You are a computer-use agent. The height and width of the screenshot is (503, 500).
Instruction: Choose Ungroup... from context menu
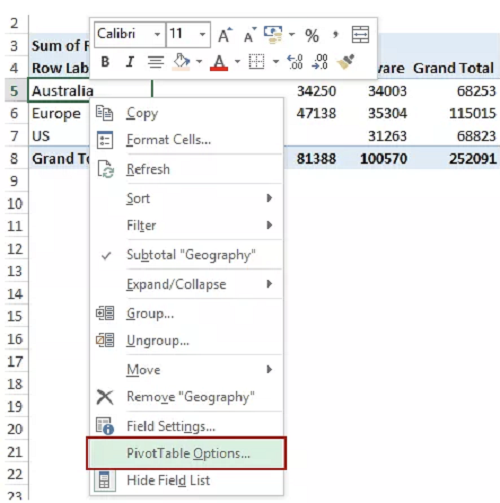pos(187,341)
